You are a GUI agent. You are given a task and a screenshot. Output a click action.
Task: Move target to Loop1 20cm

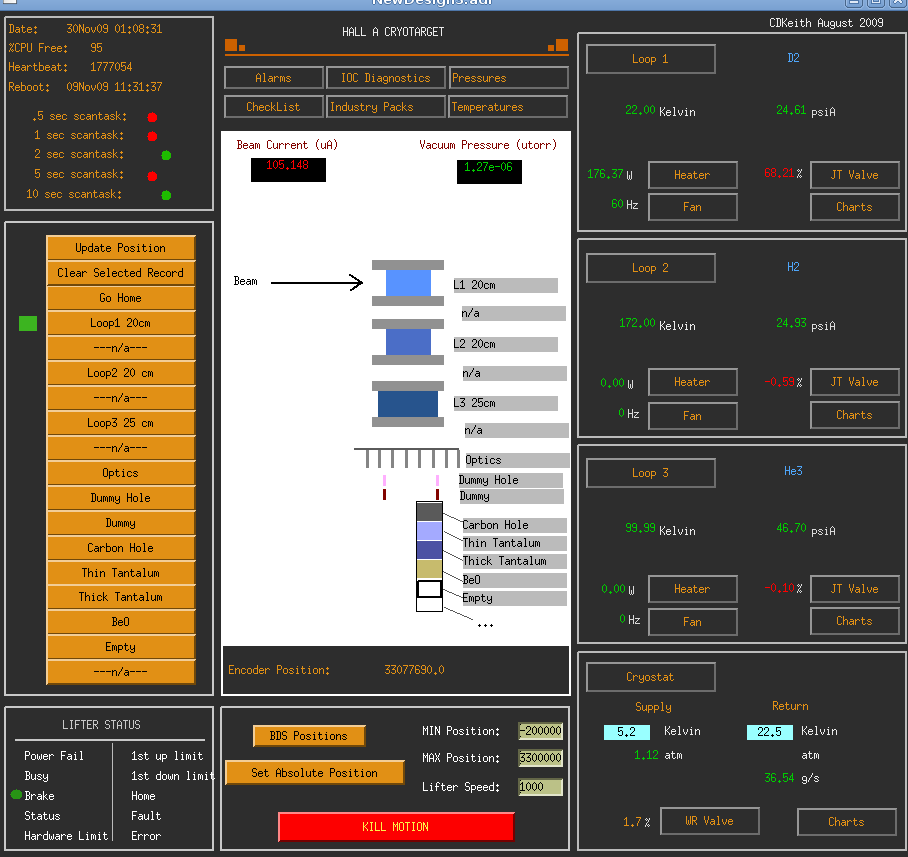coord(120,323)
